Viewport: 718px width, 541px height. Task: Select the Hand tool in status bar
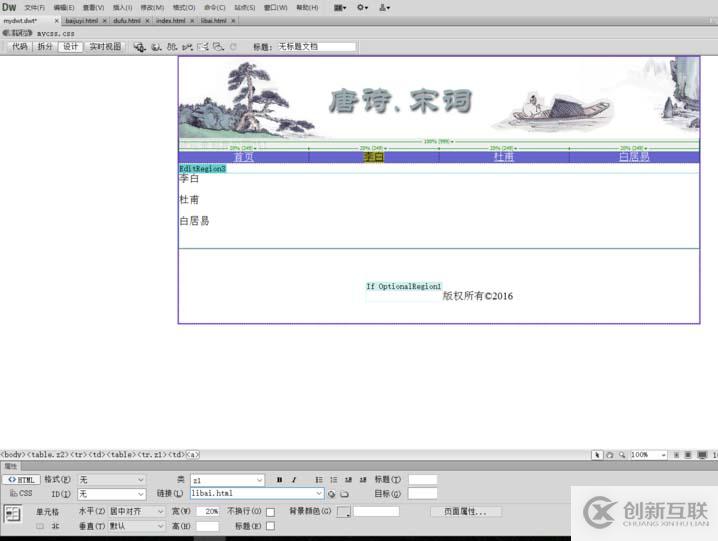[609, 455]
